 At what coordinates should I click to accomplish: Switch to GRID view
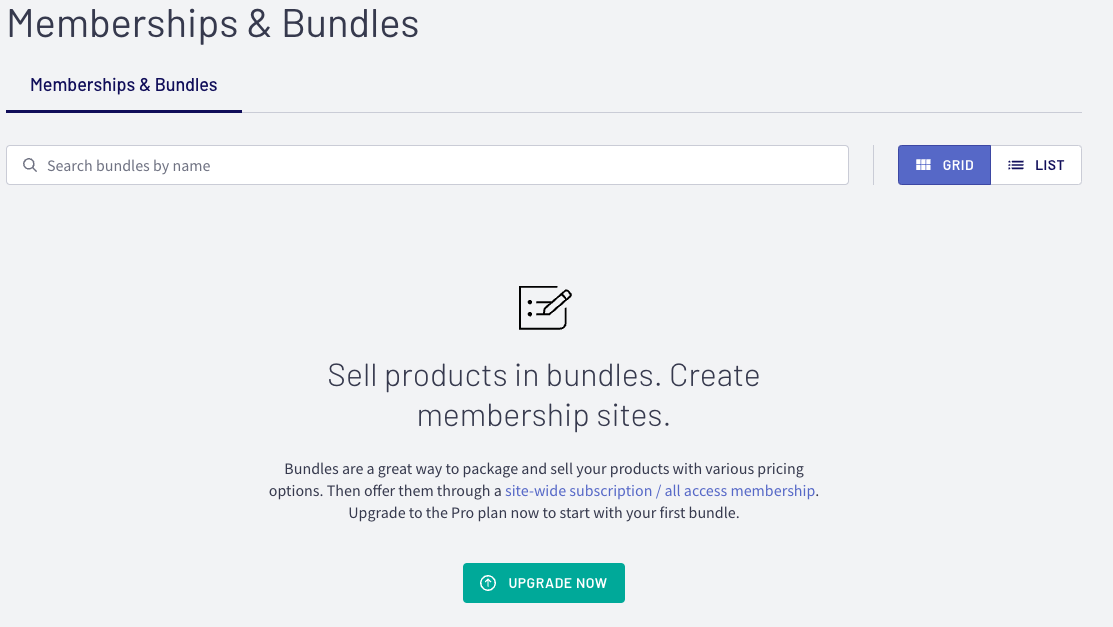pos(944,165)
